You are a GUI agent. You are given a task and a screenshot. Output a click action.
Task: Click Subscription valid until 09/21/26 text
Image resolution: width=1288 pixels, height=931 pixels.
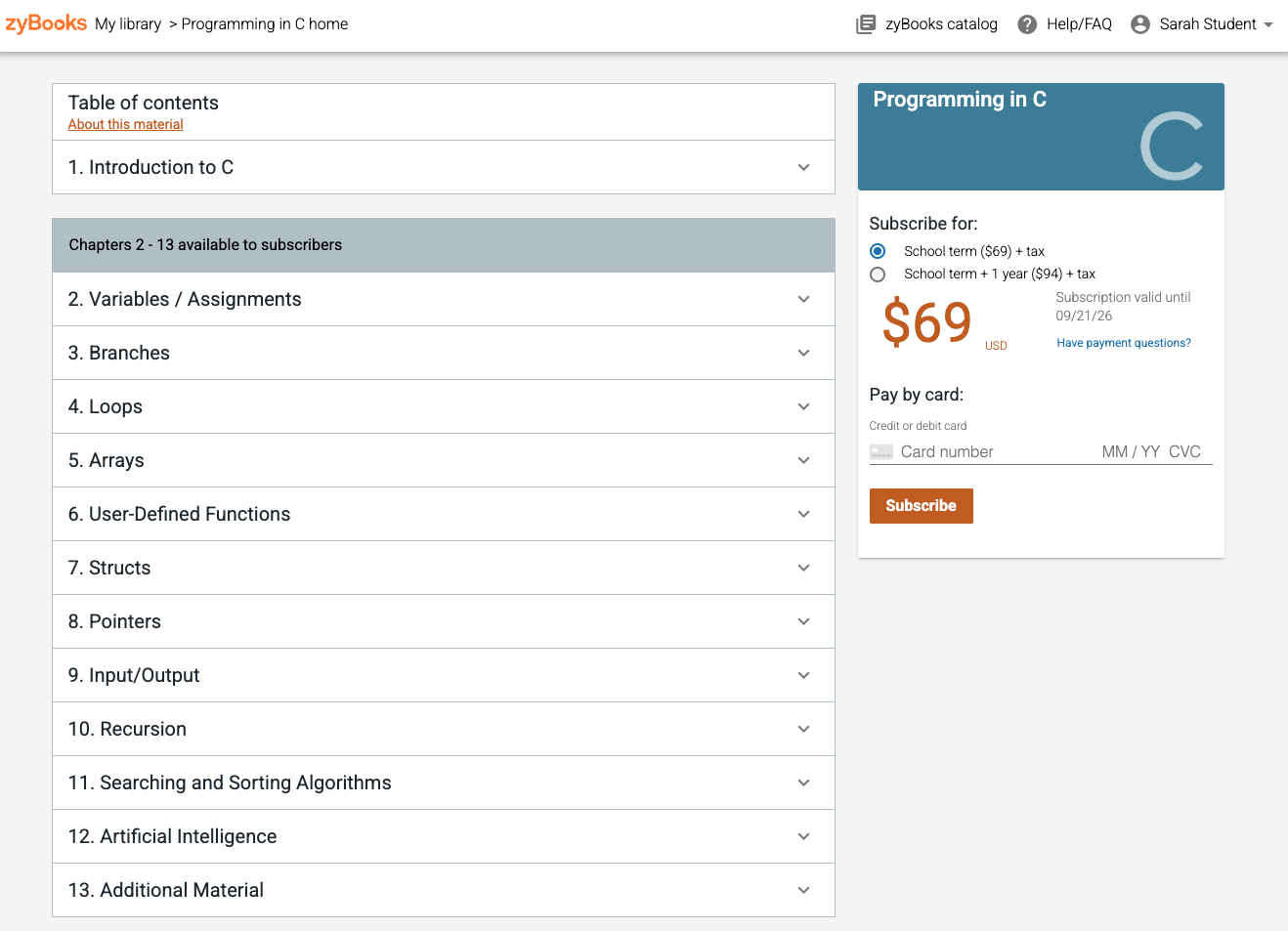(x=1124, y=306)
